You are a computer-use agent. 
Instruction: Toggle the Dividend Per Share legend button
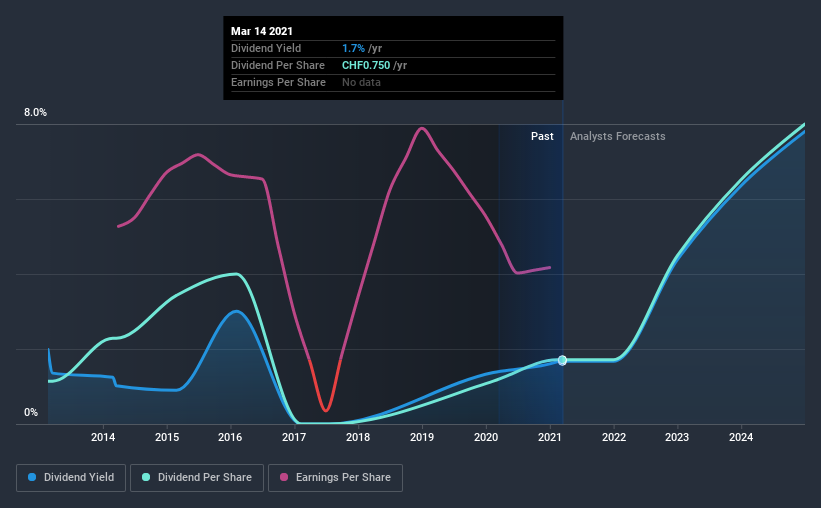197,478
